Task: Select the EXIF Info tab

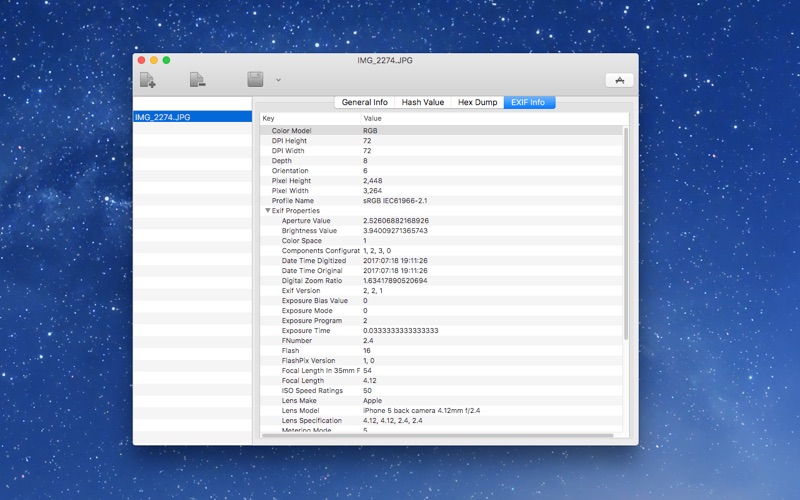Action: tap(530, 102)
